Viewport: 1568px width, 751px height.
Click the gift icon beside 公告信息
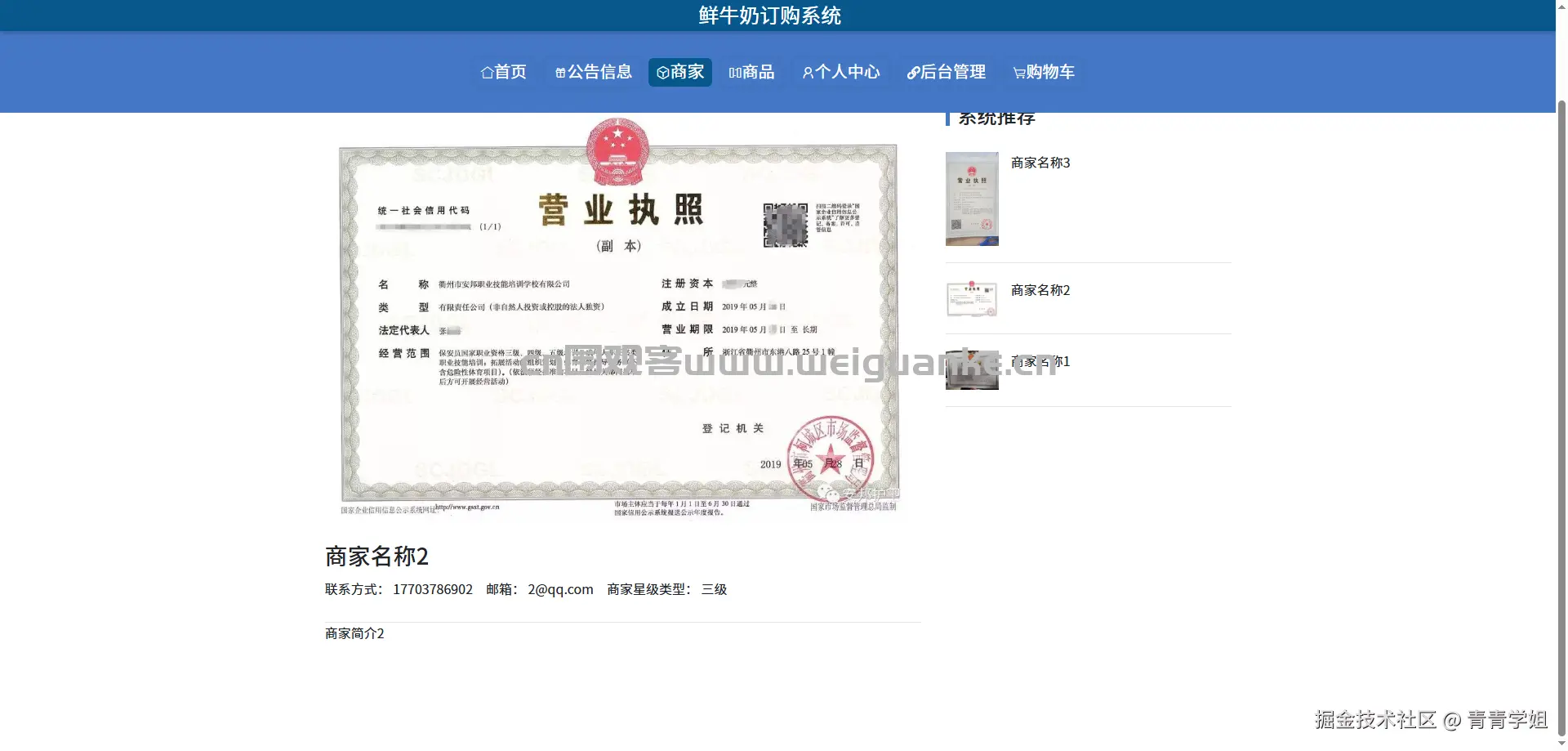click(560, 73)
